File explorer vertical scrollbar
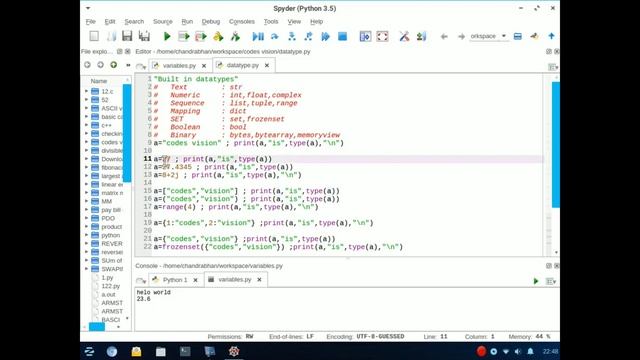This screenshot has width=640, height=360. (127, 133)
